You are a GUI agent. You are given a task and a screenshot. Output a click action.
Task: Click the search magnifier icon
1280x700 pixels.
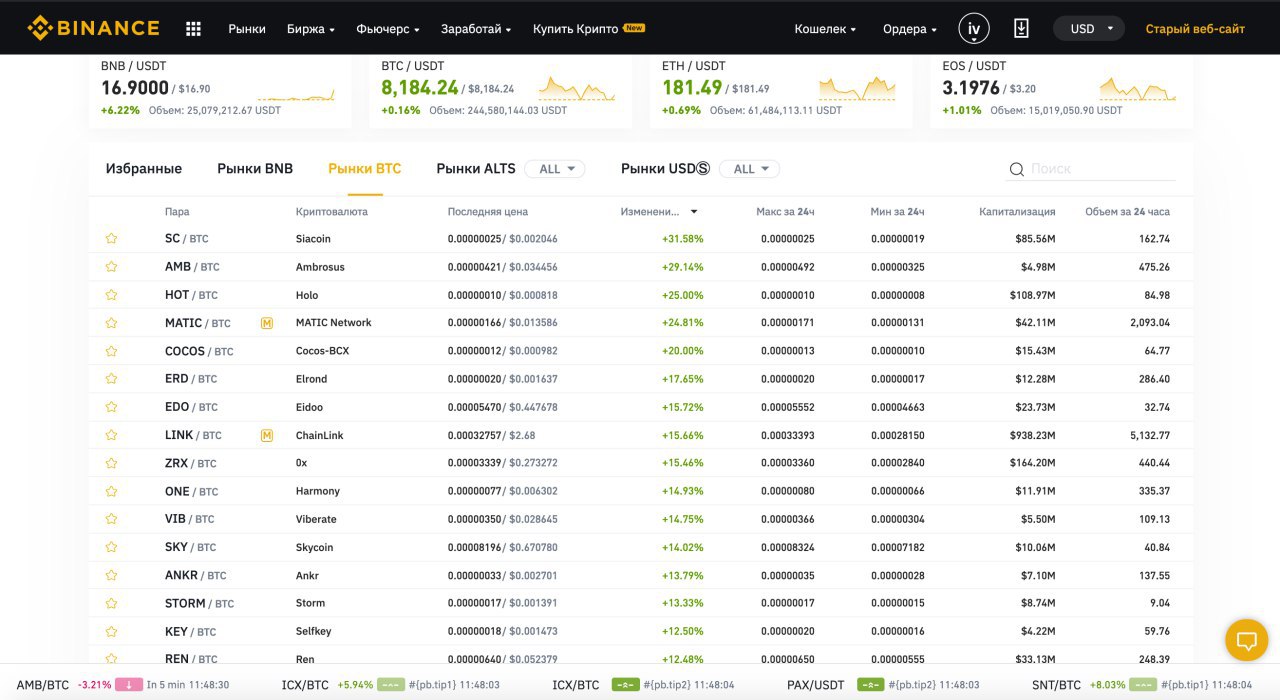tap(1017, 169)
